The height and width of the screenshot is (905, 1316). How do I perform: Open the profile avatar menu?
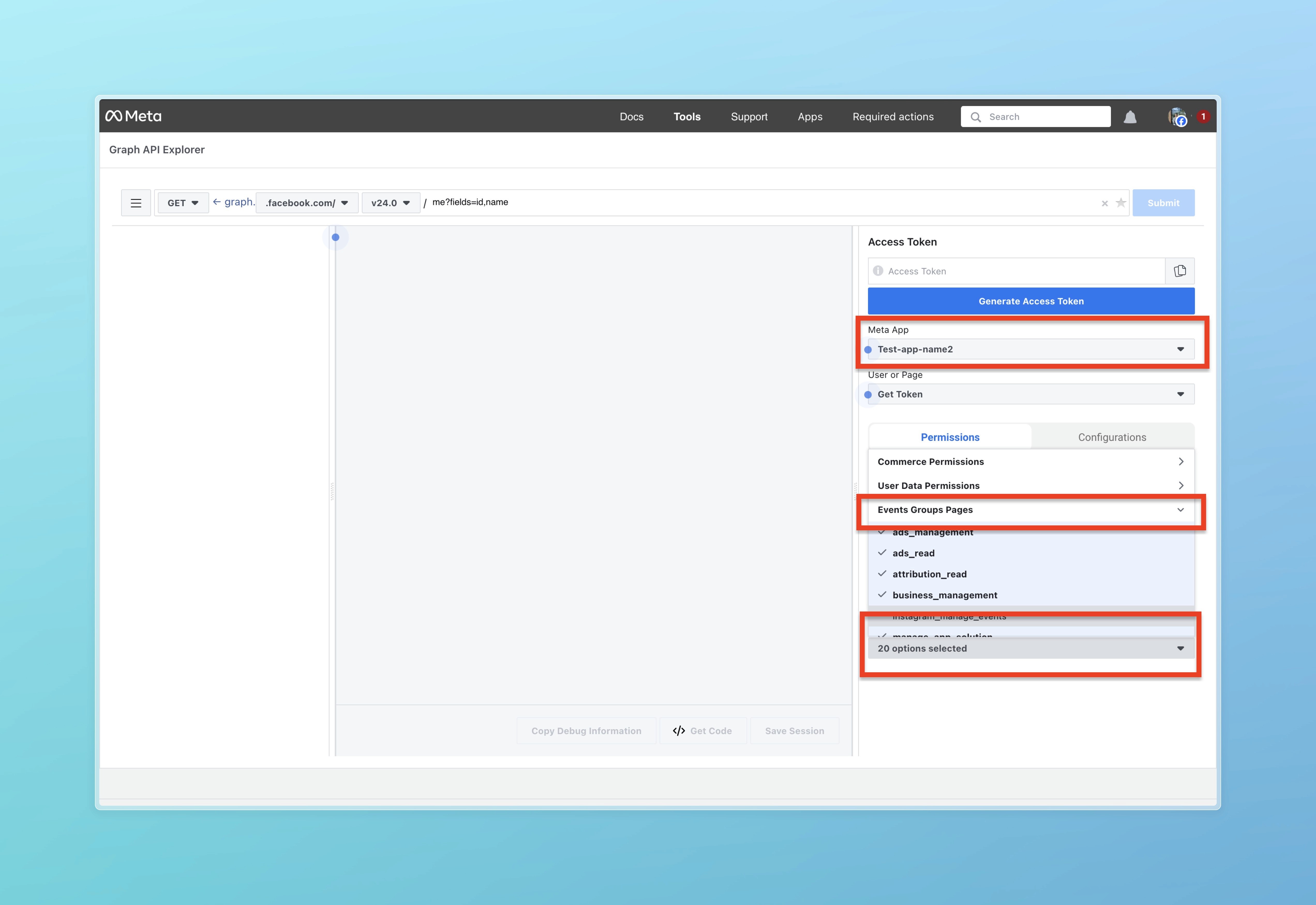(x=1178, y=117)
